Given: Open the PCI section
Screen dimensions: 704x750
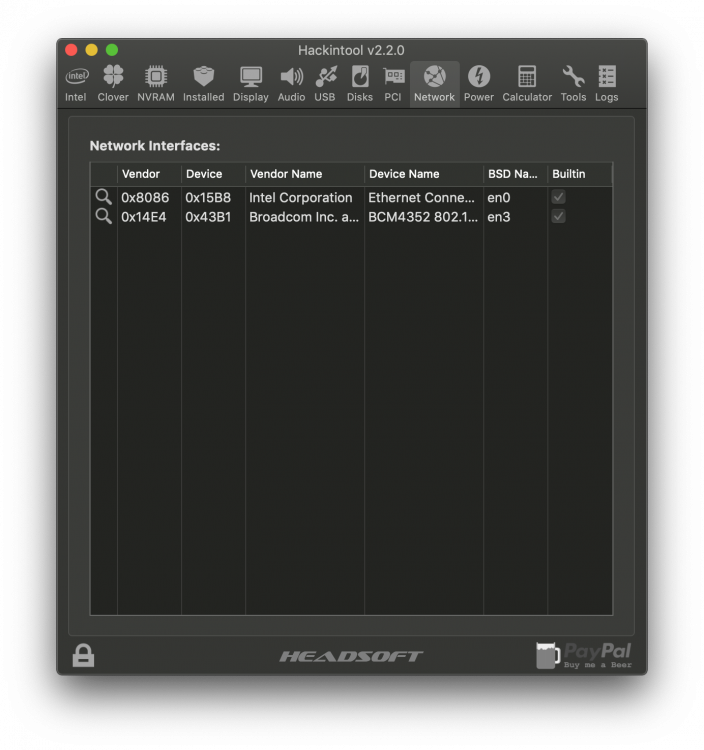Looking at the screenshot, I should tap(393, 84).
